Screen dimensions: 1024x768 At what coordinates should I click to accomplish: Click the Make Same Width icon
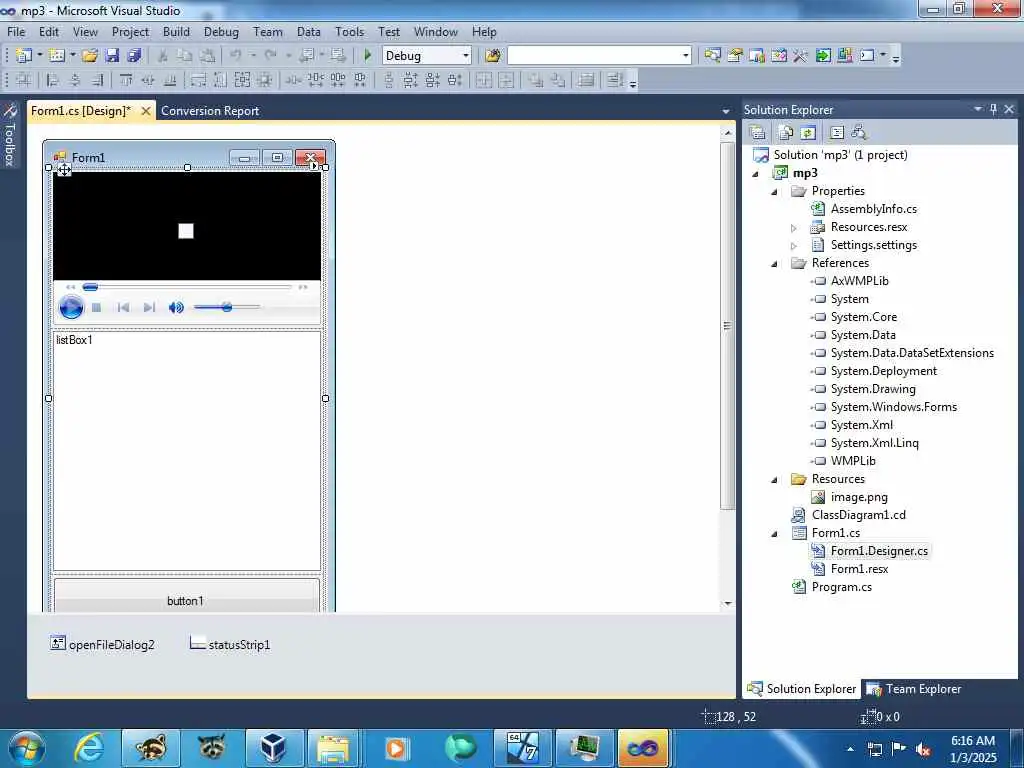[199, 80]
